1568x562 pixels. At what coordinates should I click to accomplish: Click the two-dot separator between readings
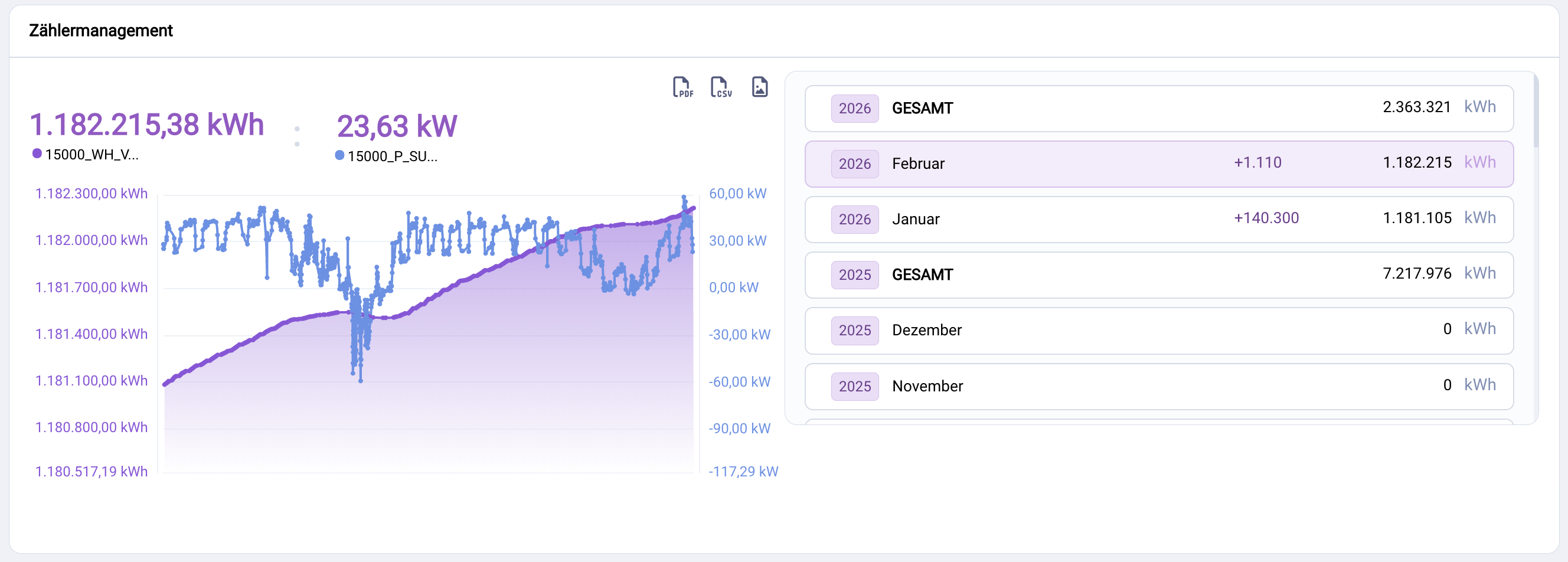(297, 136)
